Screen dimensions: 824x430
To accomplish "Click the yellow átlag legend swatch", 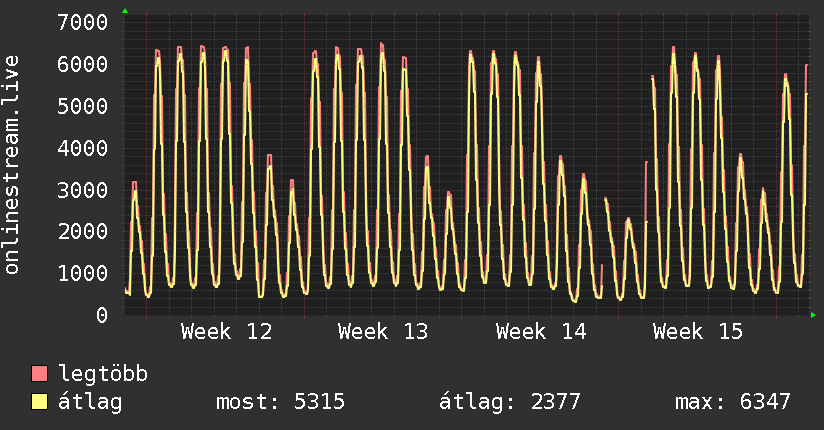I will coord(39,402).
